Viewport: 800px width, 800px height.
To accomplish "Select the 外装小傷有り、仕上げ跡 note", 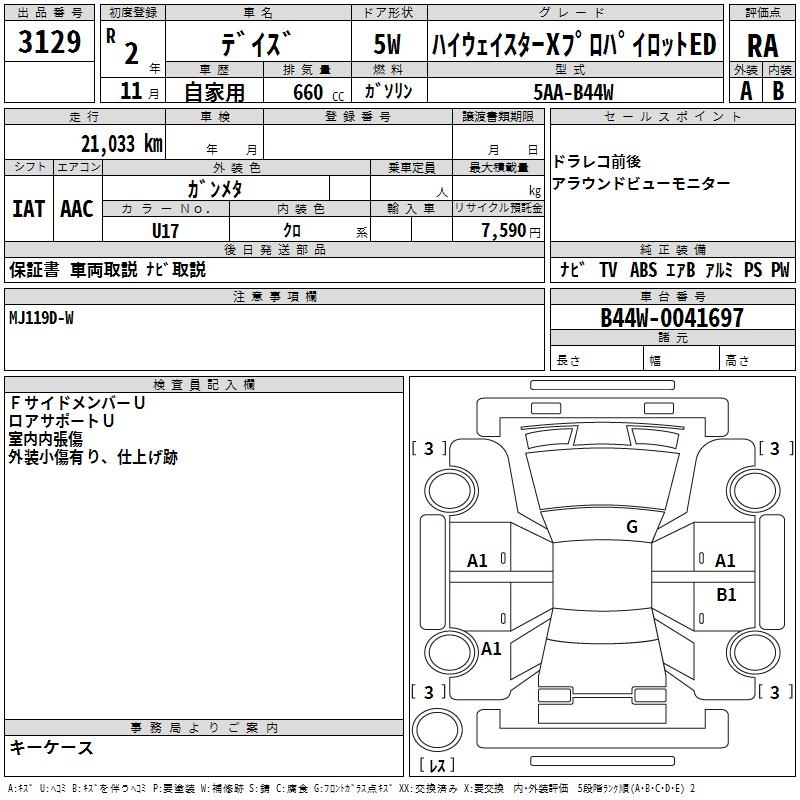I will pyautogui.click(x=93, y=457).
